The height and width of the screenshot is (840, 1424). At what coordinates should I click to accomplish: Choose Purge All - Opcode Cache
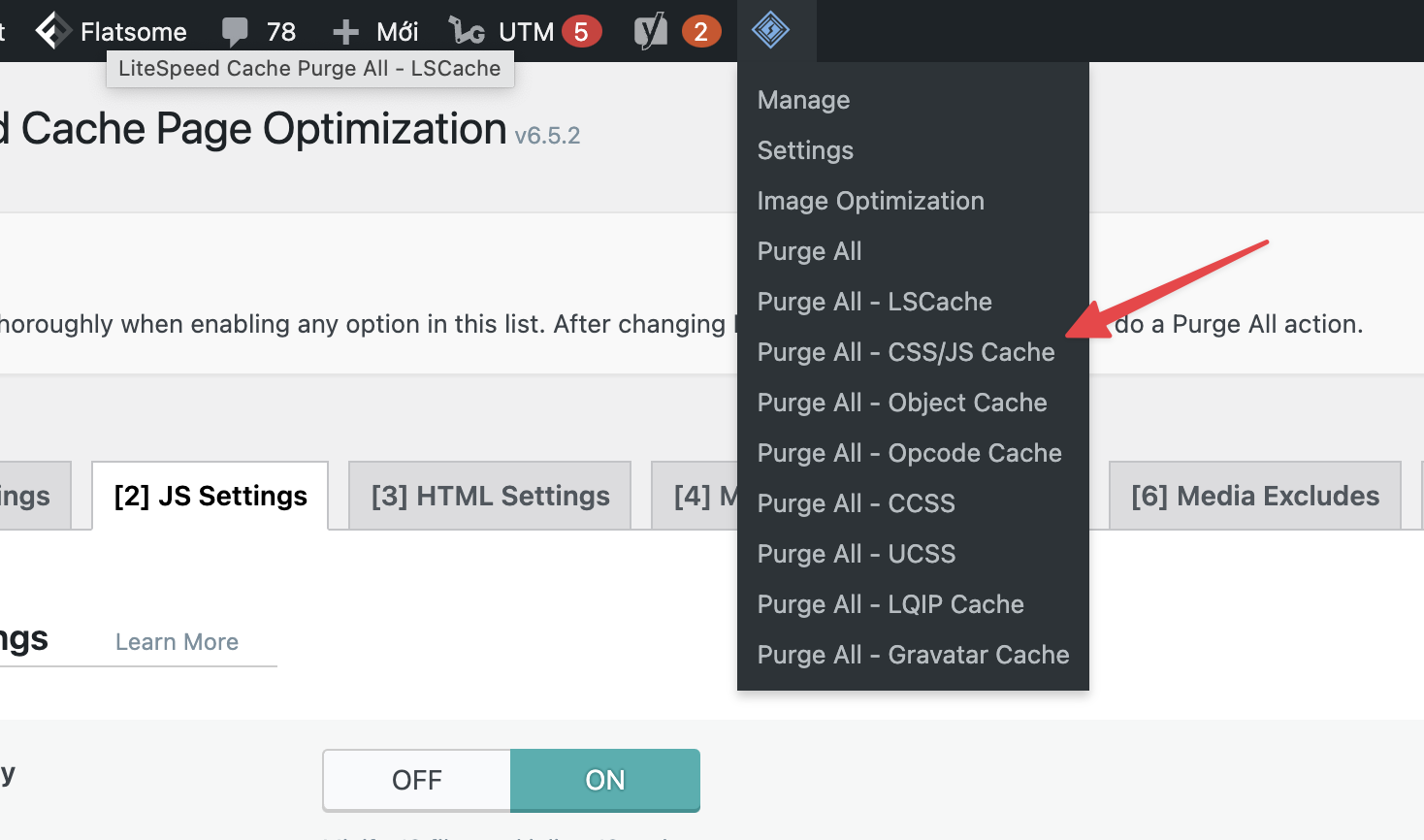pyautogui.click(x=909, y=453)
